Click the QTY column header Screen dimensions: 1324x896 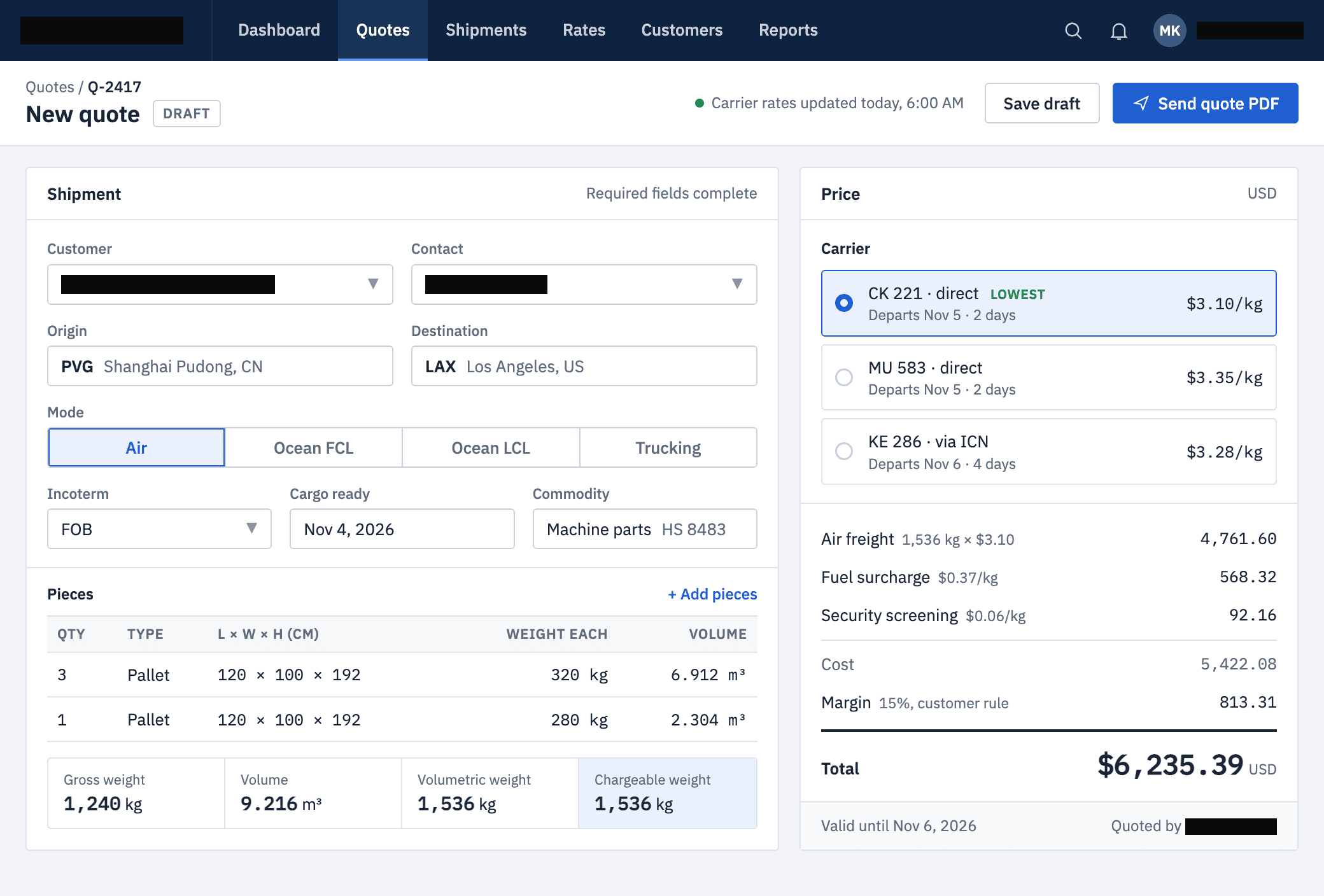point(71,634)
